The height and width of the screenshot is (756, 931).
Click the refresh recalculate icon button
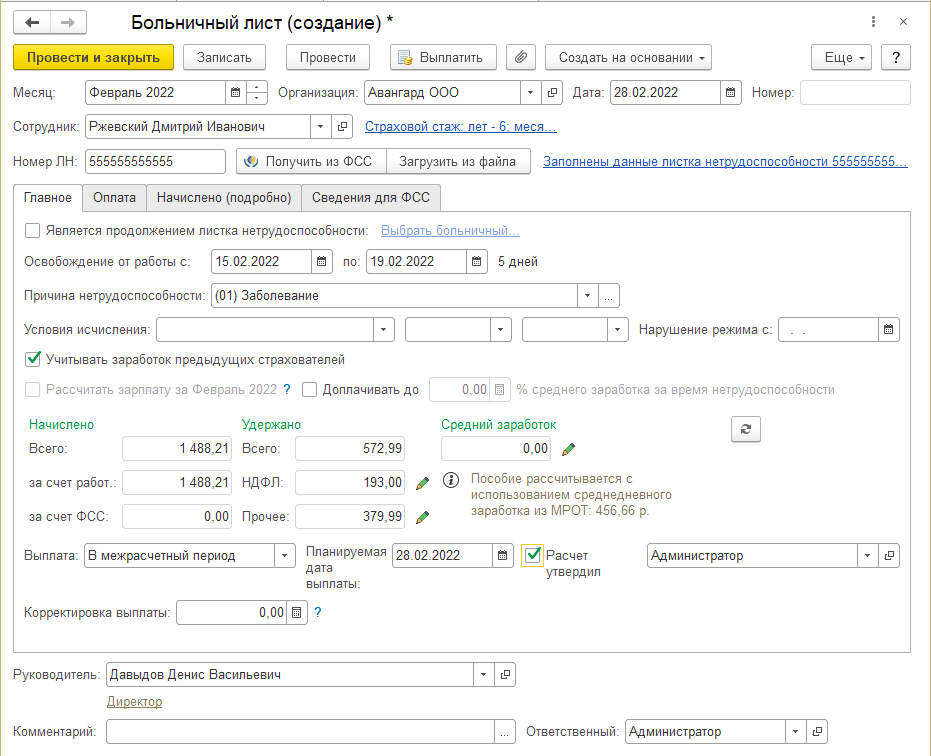745,428
